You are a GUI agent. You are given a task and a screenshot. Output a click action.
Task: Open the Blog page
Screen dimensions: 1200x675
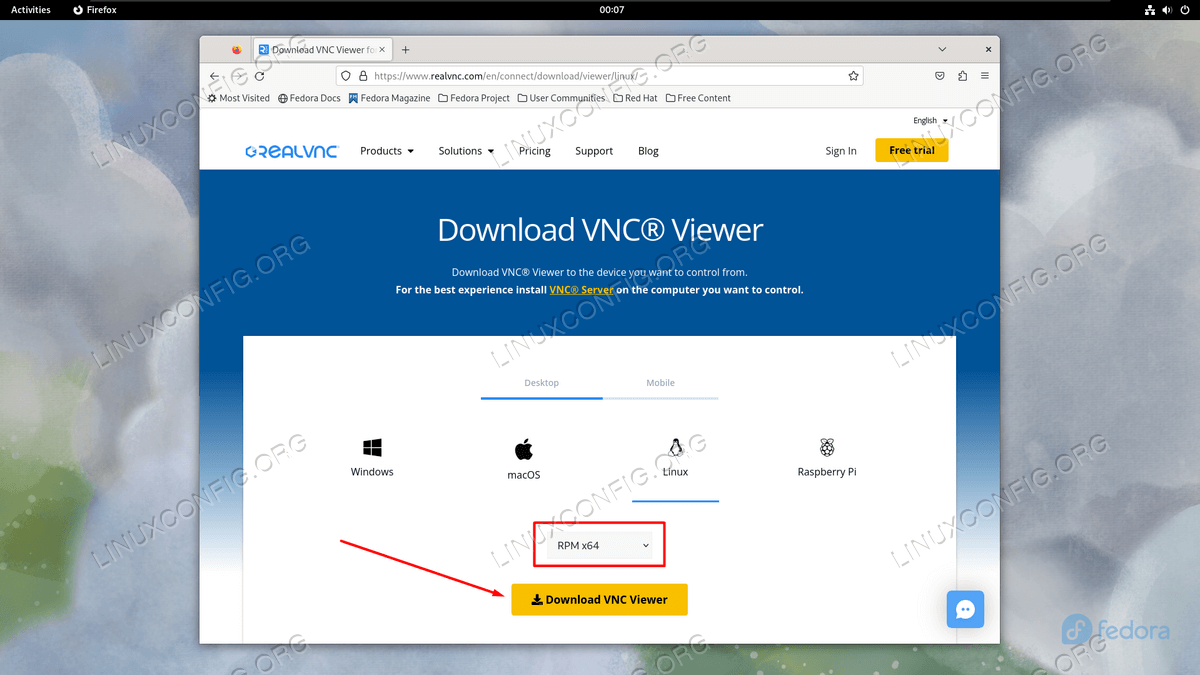648,151
